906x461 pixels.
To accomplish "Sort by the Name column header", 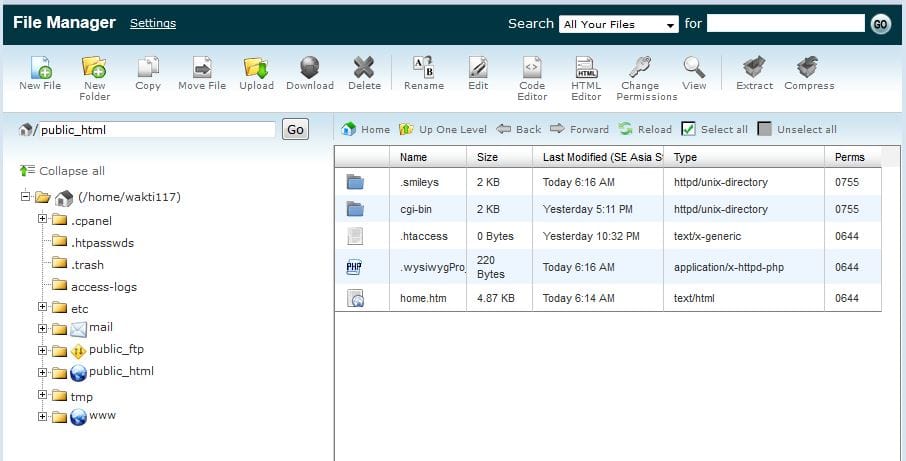I will click(x=428, y=157).
